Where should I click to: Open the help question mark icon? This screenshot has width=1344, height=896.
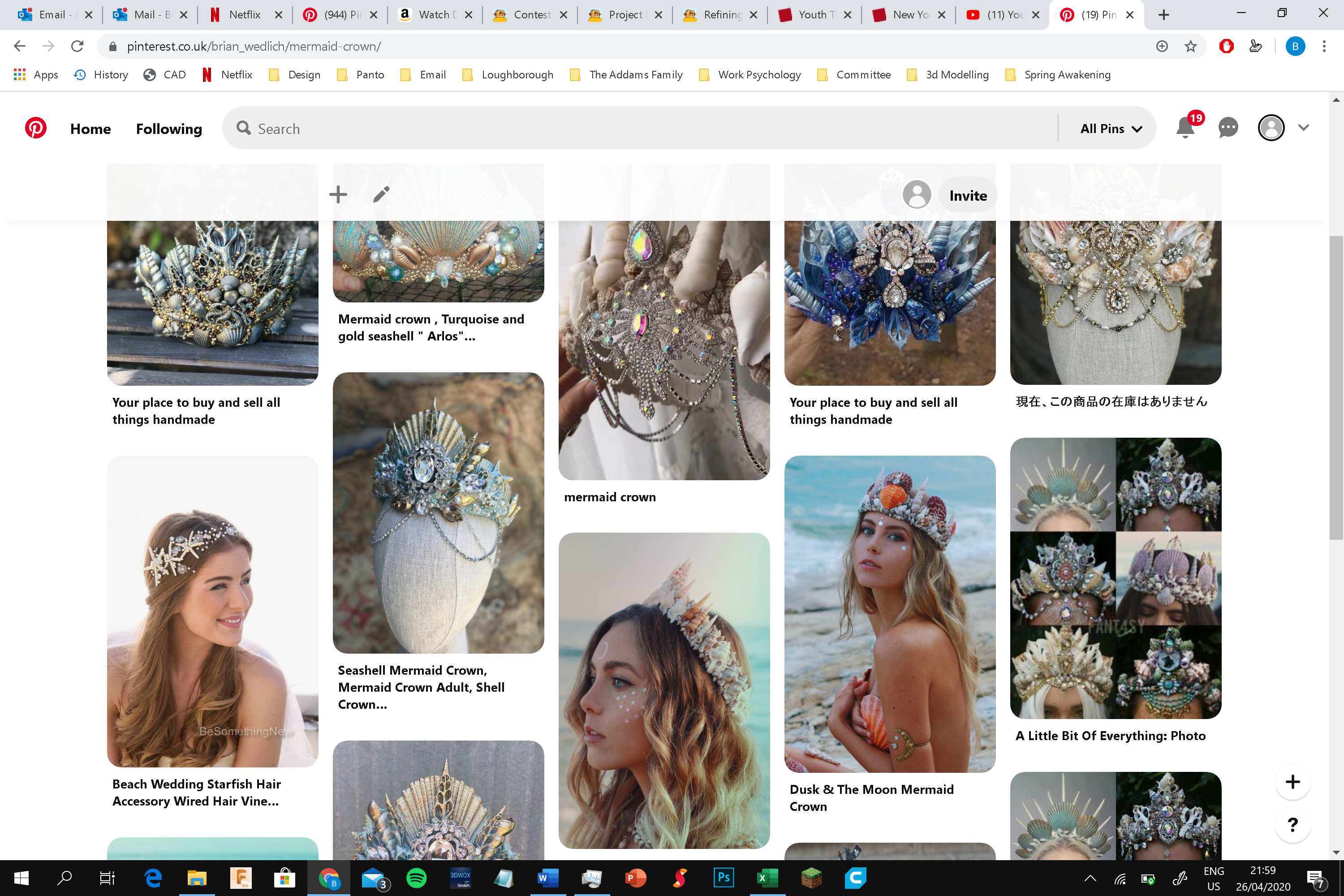1292,825
